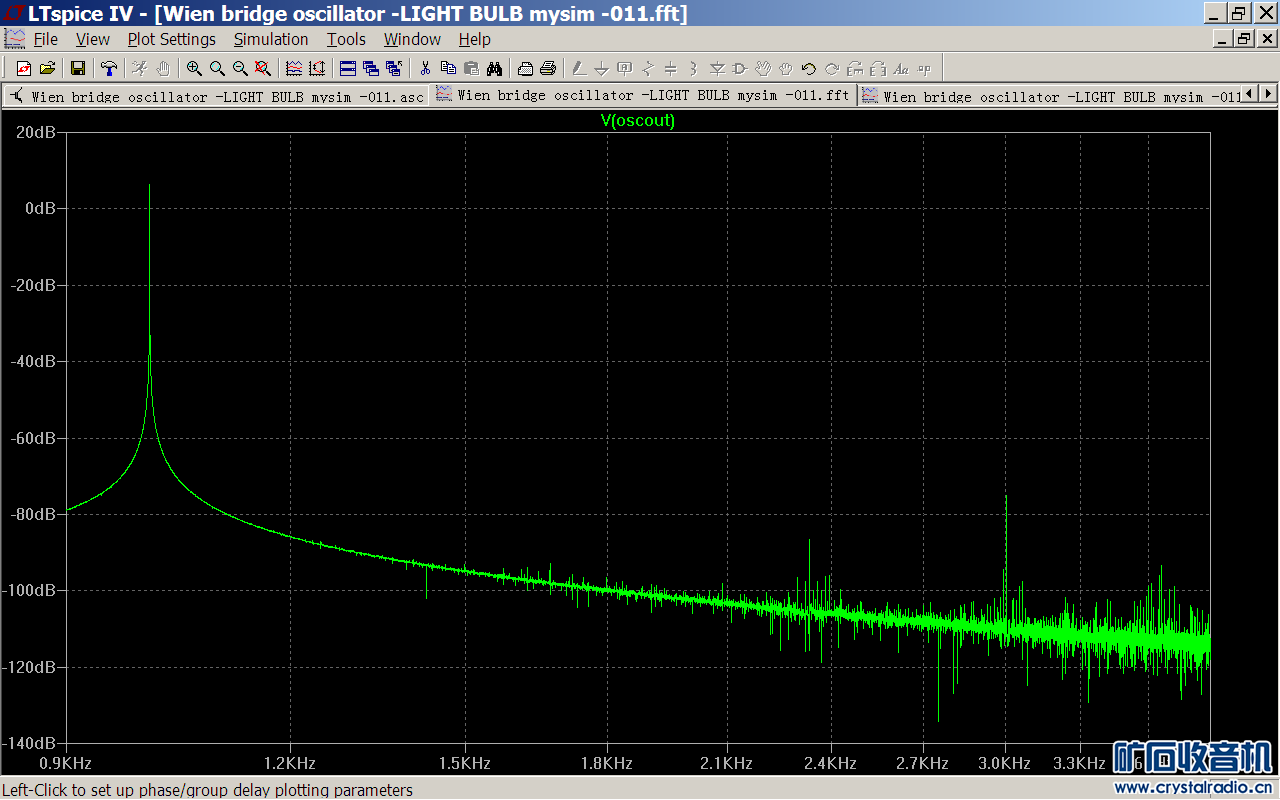1280x800 pixels.
Task: Tile windows using the tile toolbar icon
Action: point(348,68)
